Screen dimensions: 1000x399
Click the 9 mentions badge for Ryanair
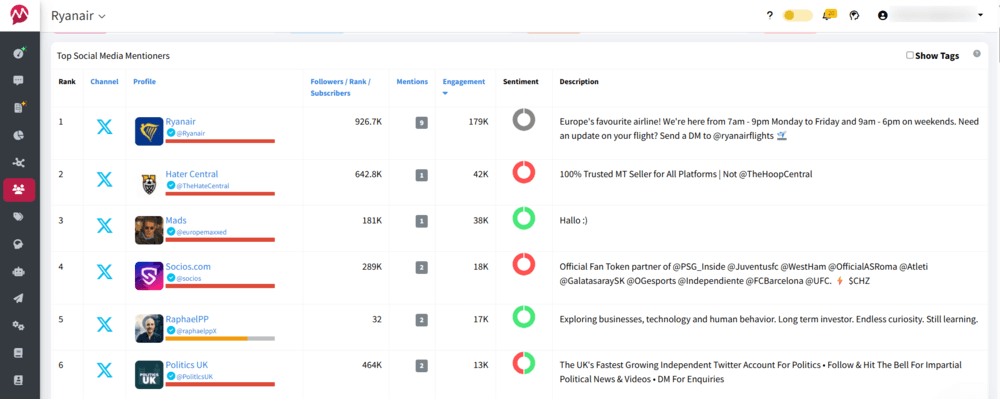pos(421,123)
